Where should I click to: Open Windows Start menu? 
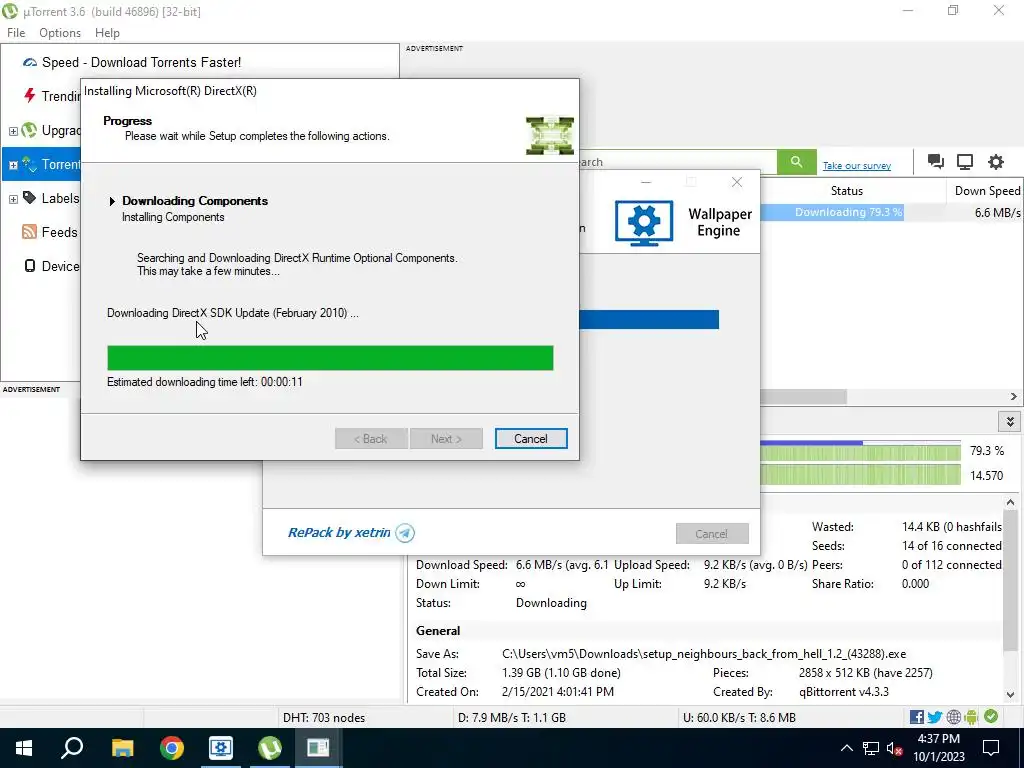tap(24, 748)
